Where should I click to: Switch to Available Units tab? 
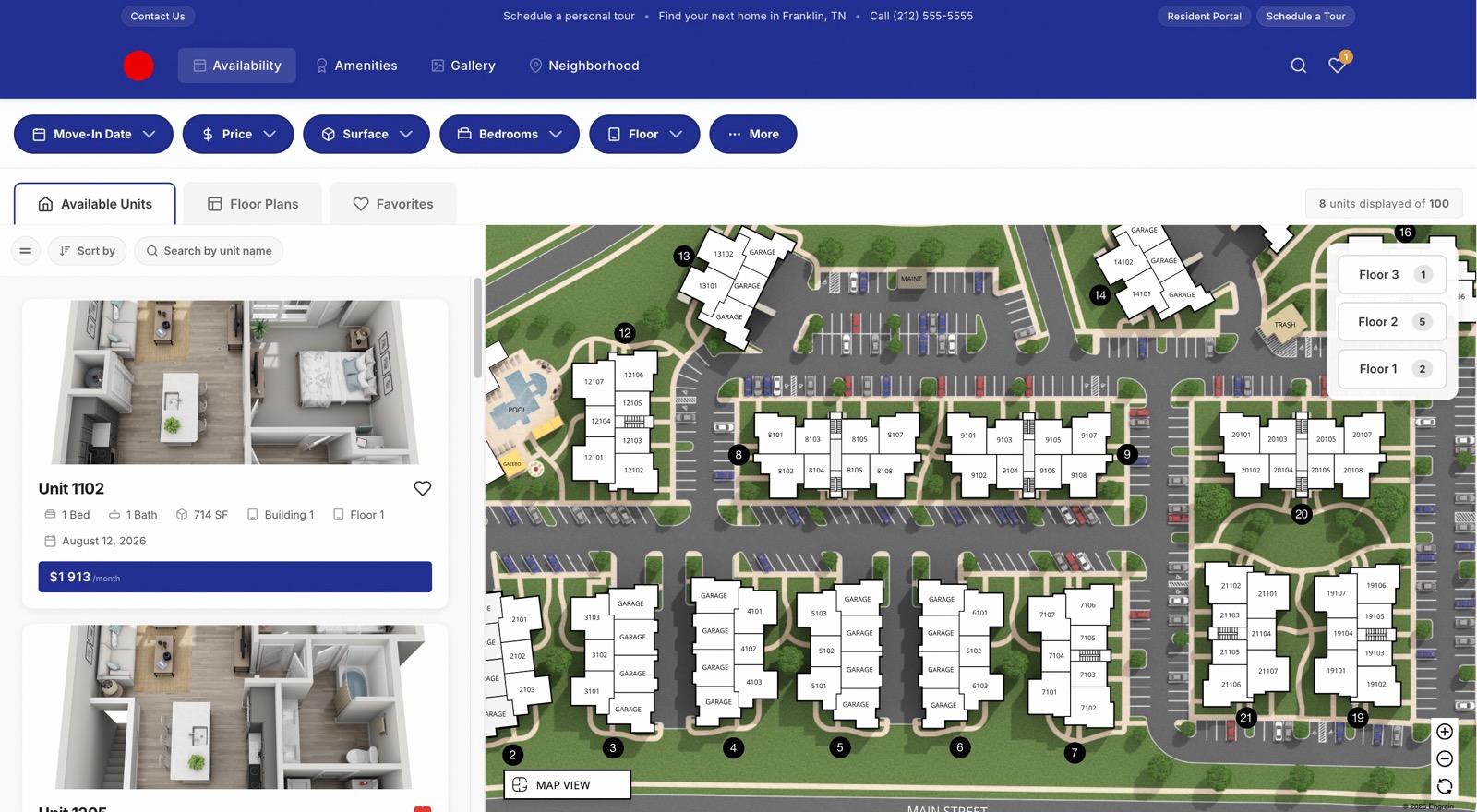(95, 204)
